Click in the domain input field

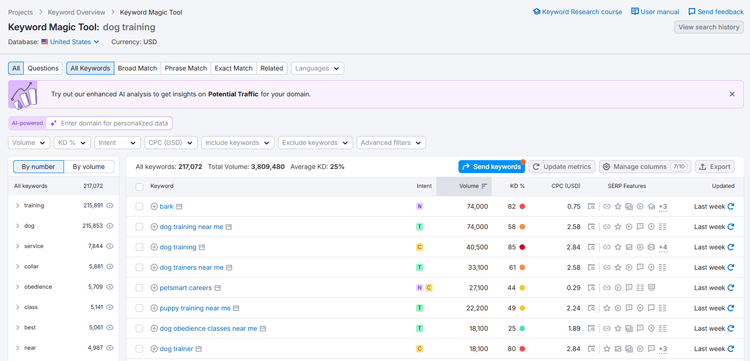point(110,123)
